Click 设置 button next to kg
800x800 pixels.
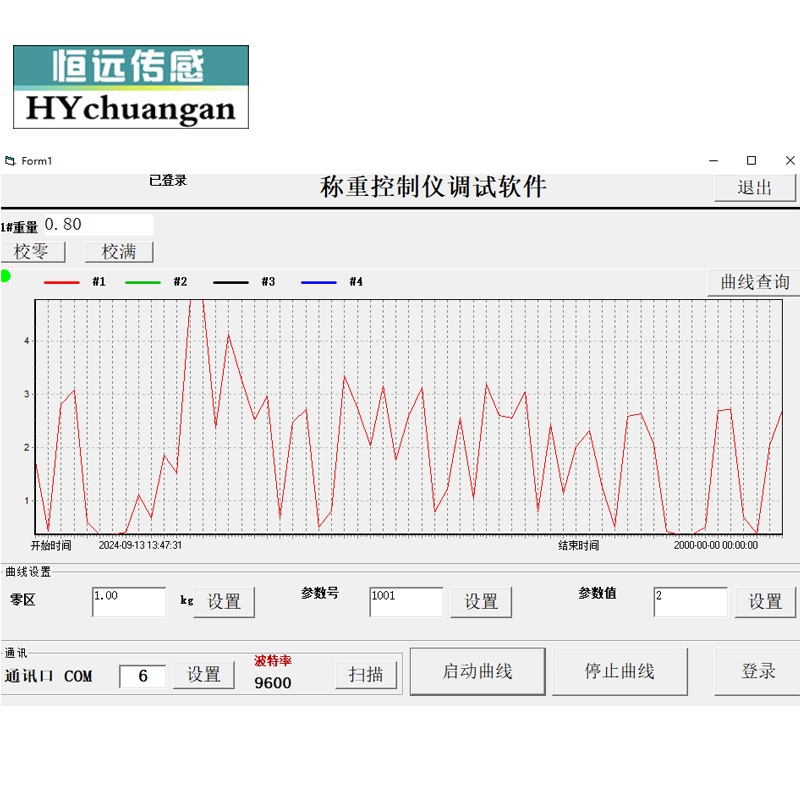click(x=224, y=602)
